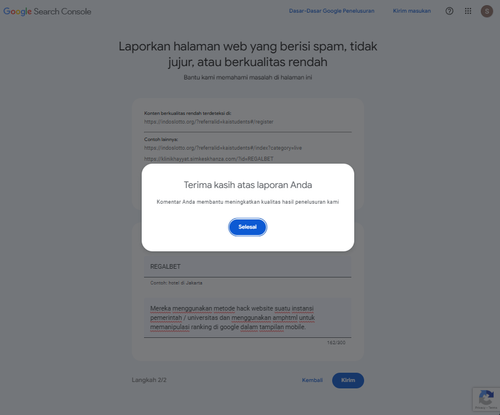Open the Google apps grid icon
Viewport: 500px width, 415px height.
468,11
